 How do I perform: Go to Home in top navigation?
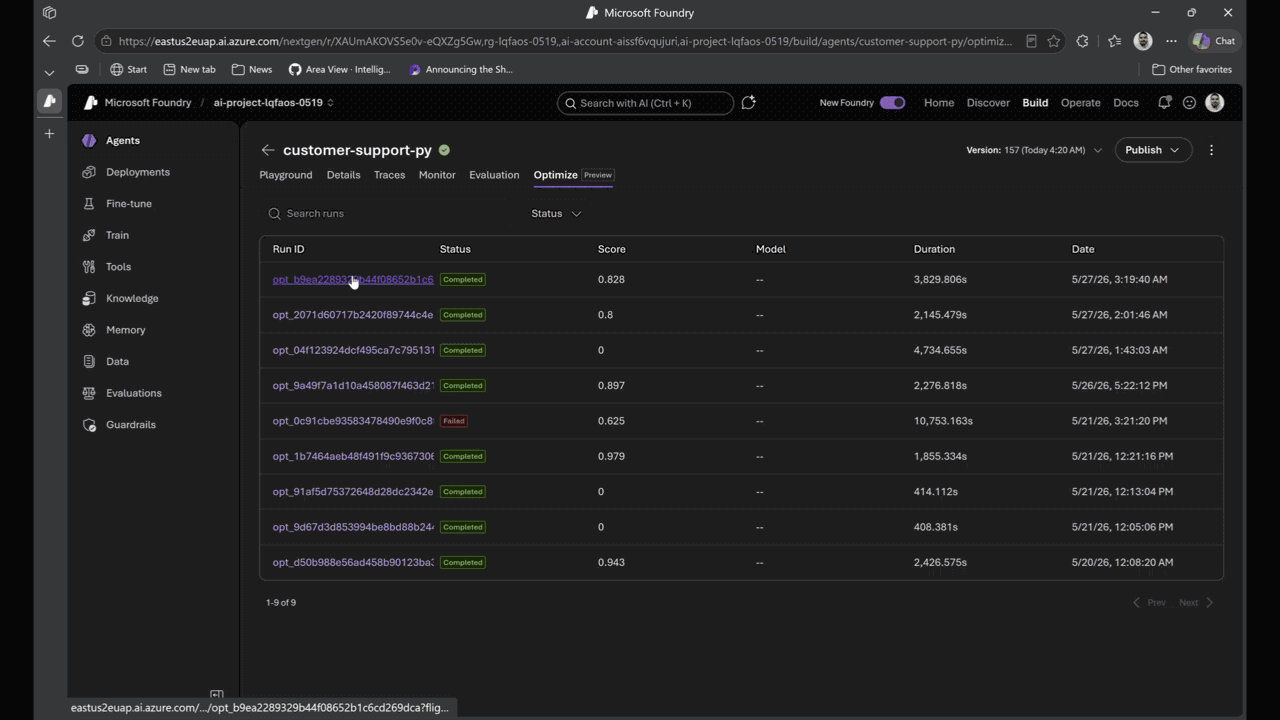point(938,103)
